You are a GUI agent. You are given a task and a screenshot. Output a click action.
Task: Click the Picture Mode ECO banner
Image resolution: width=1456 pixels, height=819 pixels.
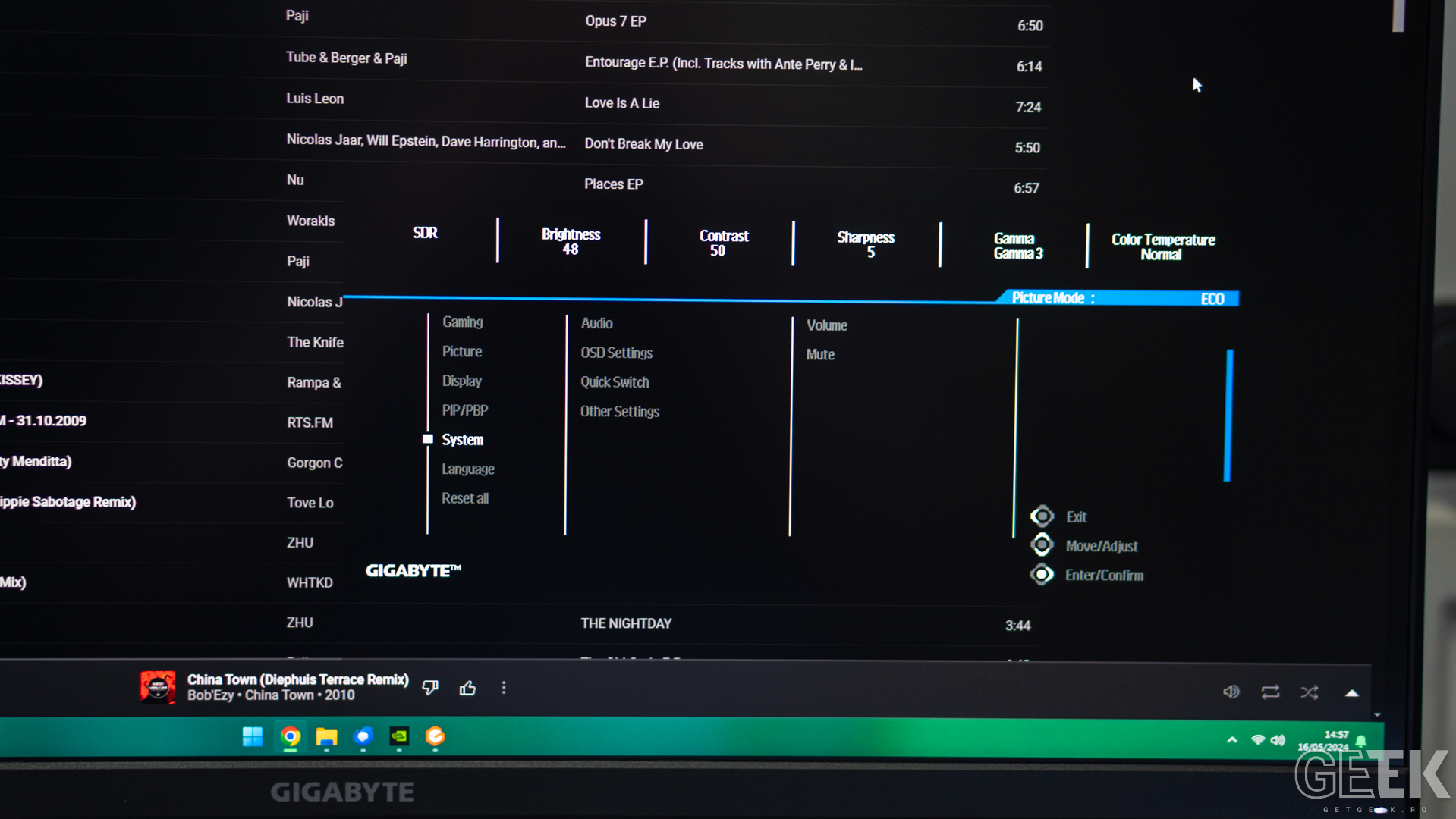coord(1118,298)
